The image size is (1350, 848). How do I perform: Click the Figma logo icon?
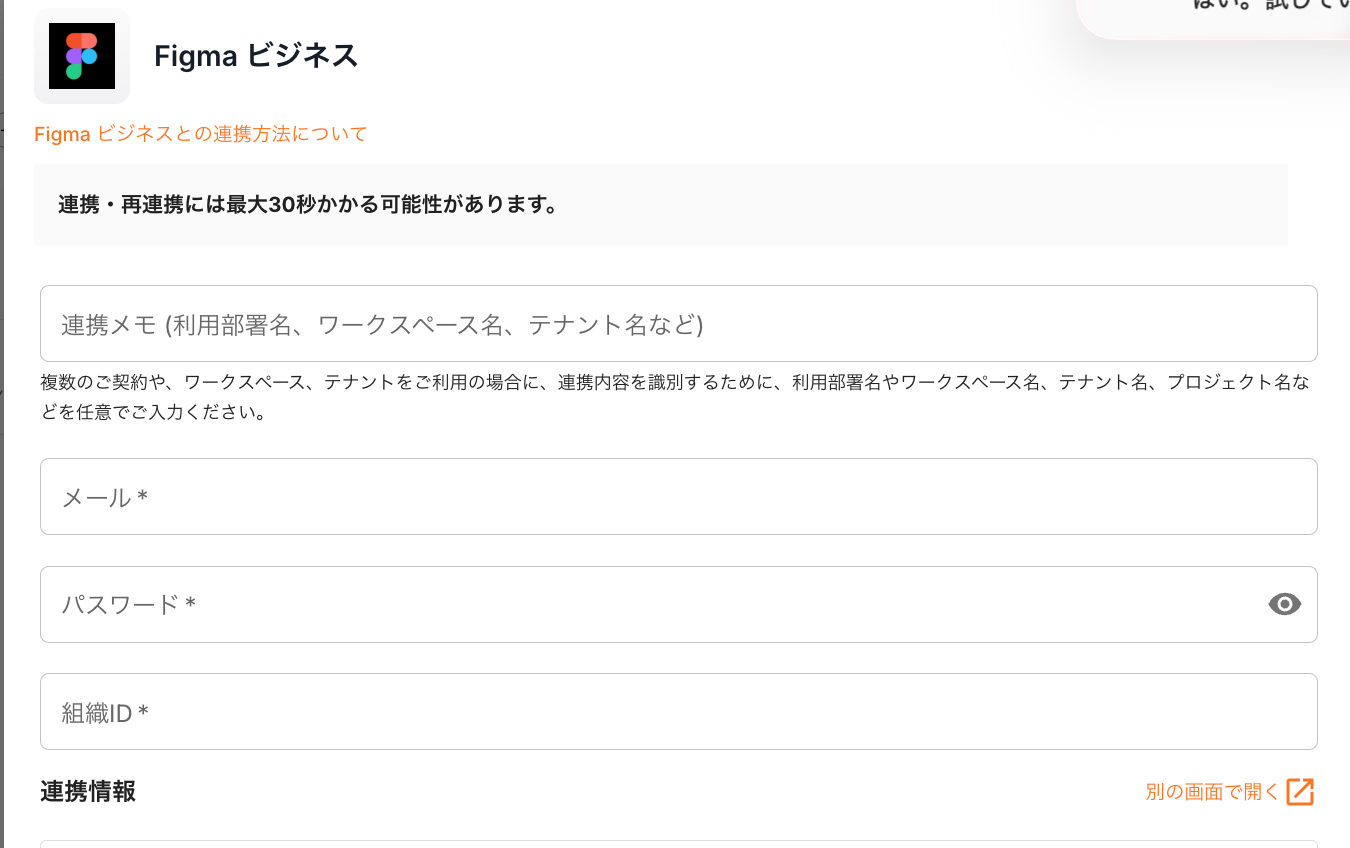click(82, 56)
